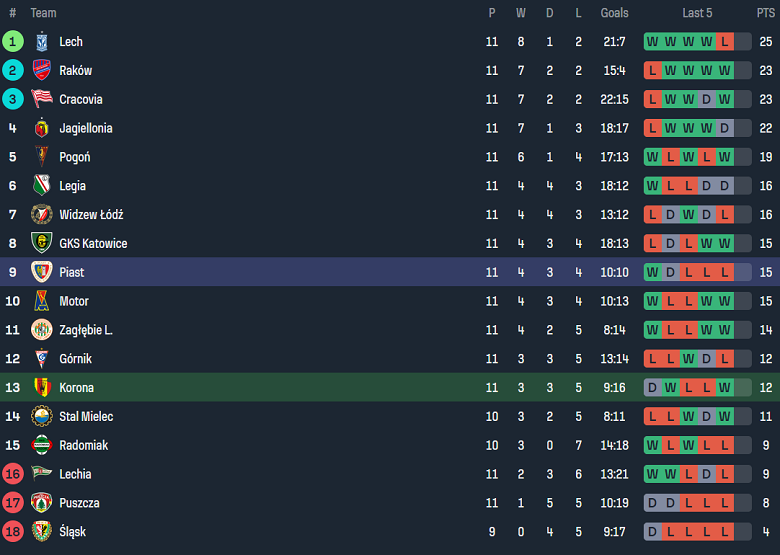Open the Piast team name link

(x=71, y=272)
